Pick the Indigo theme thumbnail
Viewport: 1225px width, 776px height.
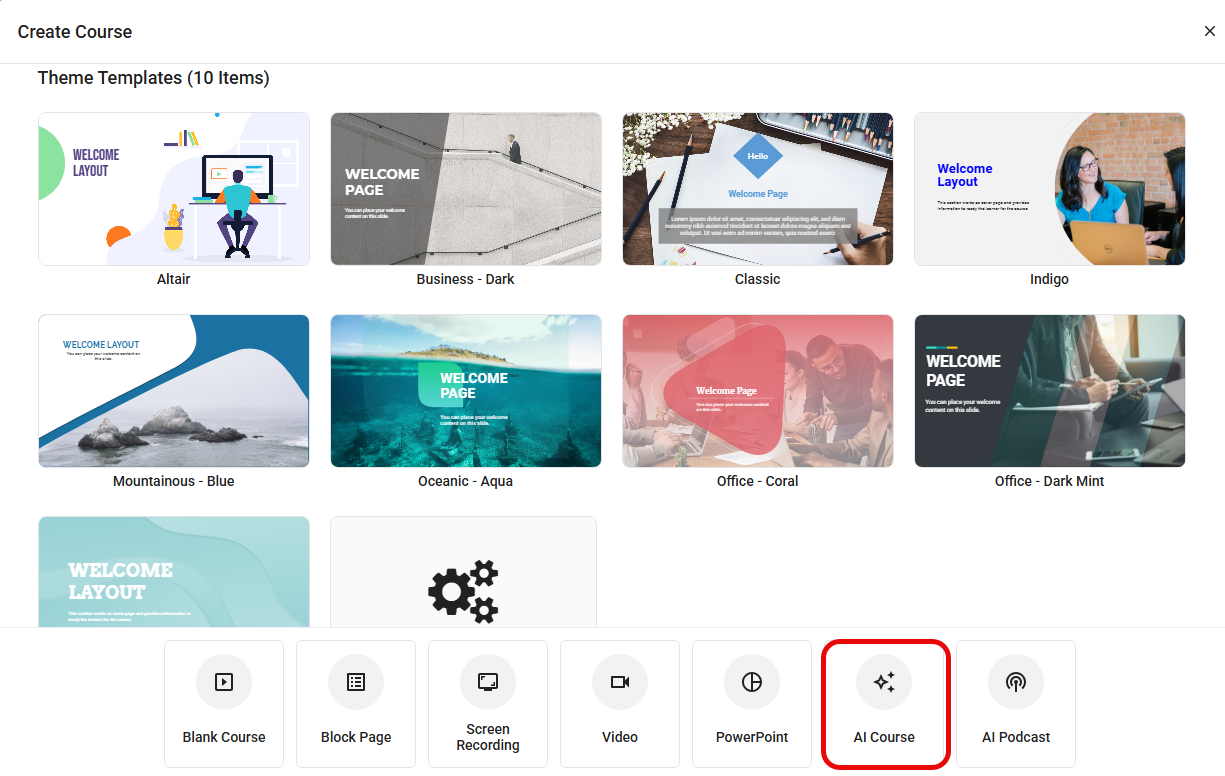[1050, 189]
